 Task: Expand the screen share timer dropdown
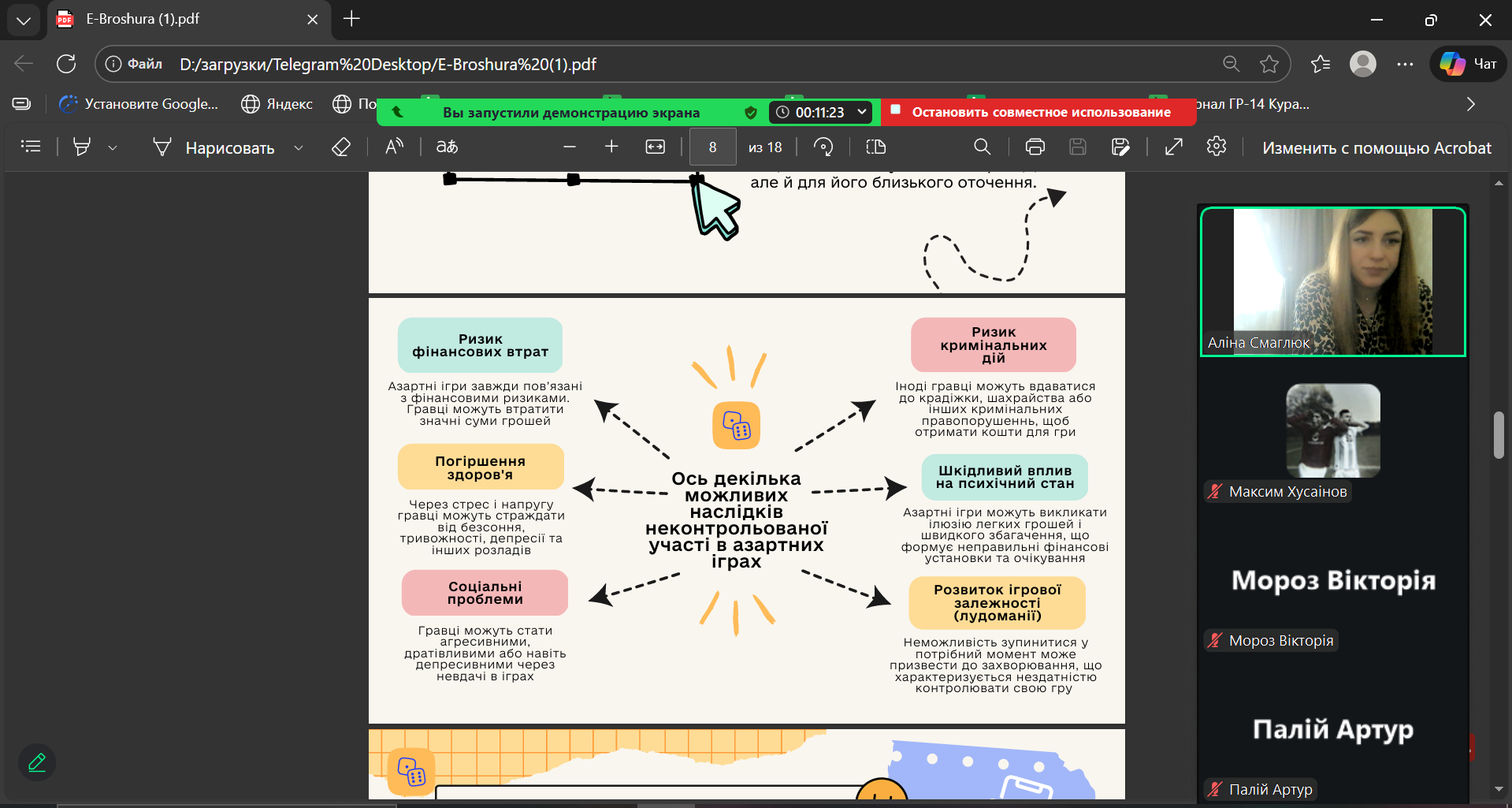[x=862, y=112]
